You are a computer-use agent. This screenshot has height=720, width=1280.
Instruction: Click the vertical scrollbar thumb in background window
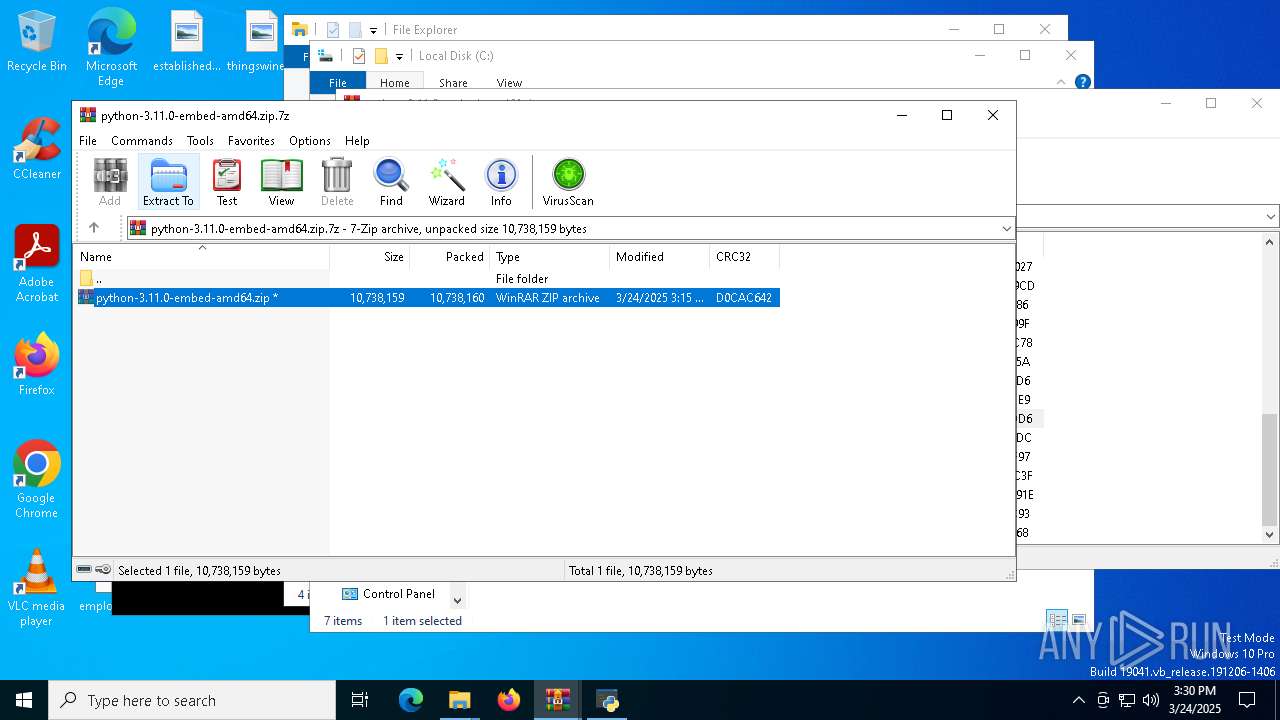1270,470
